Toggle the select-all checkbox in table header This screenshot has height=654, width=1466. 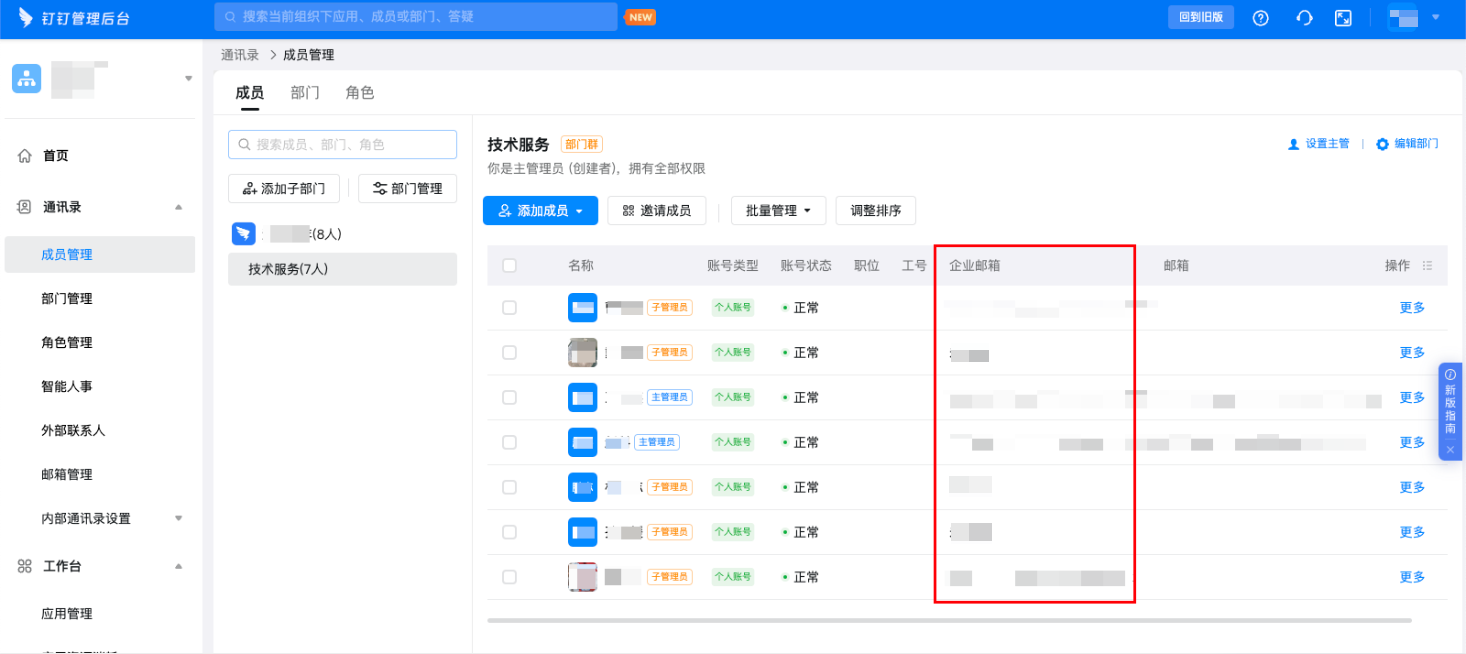click(x=509, y=266)
